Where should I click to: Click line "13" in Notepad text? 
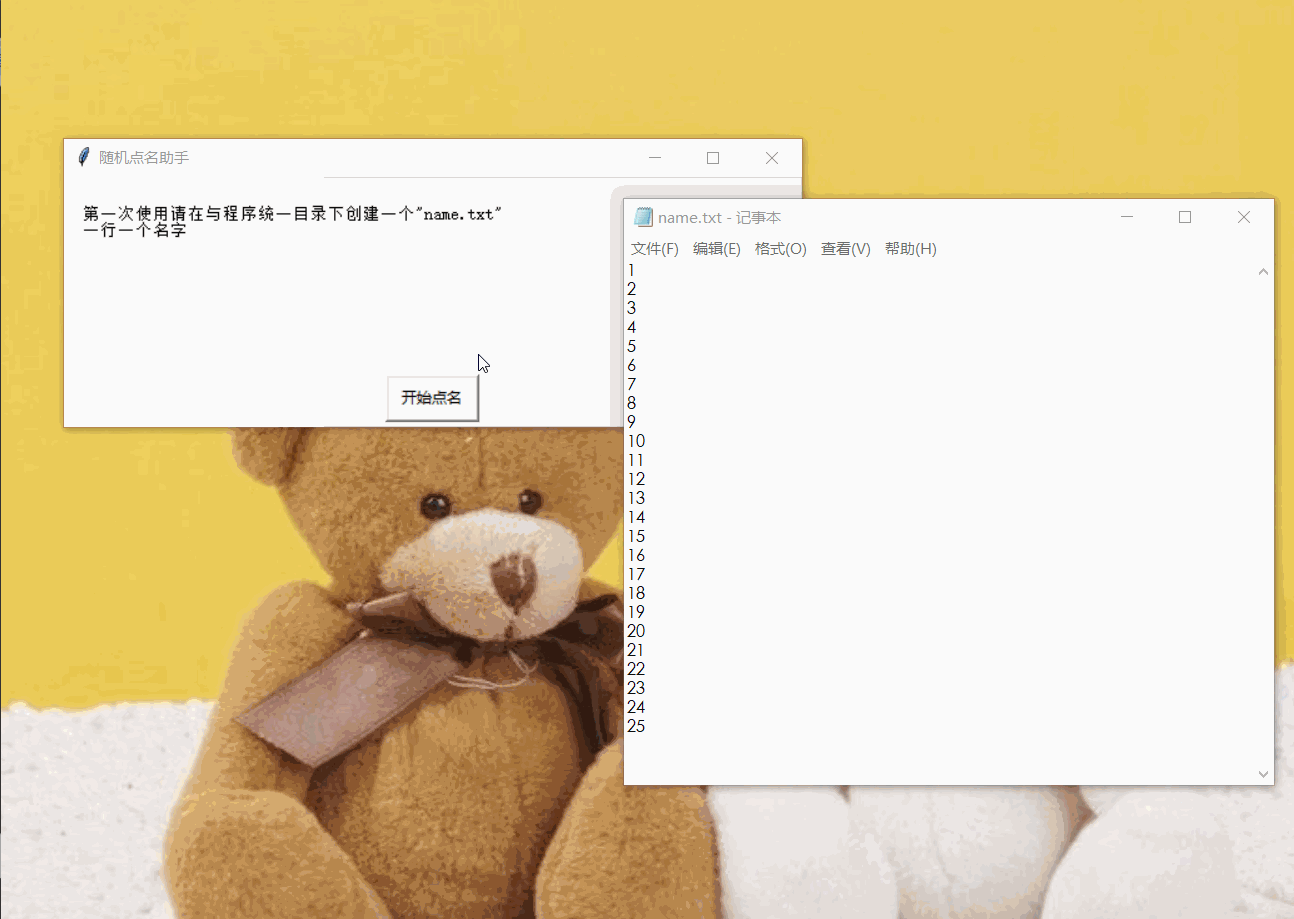pyautogui.click(x=636, y=498)
